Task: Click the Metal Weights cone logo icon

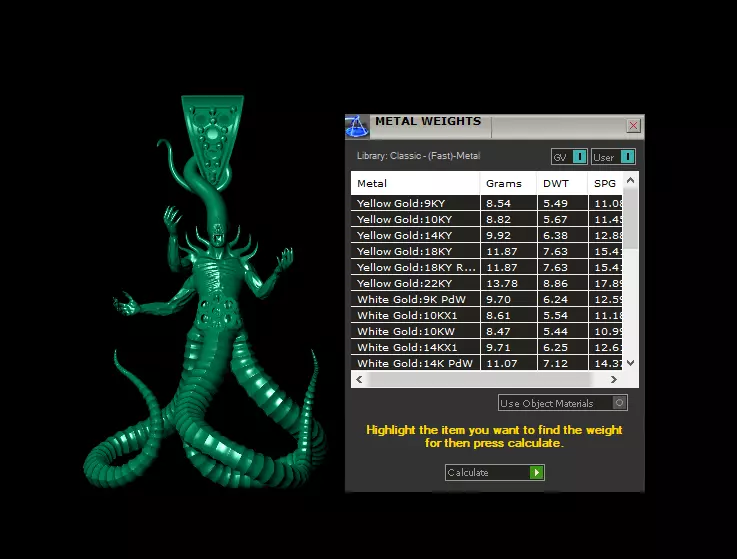Action: click(357, 126)
